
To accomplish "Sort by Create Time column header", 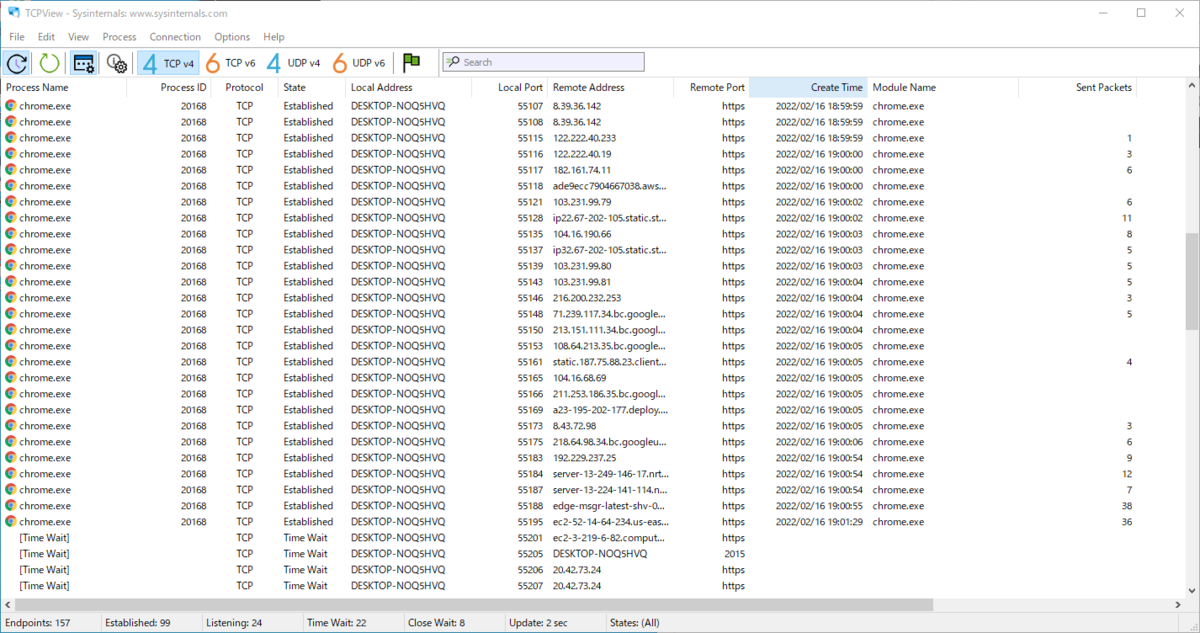I will pos(808,88).
